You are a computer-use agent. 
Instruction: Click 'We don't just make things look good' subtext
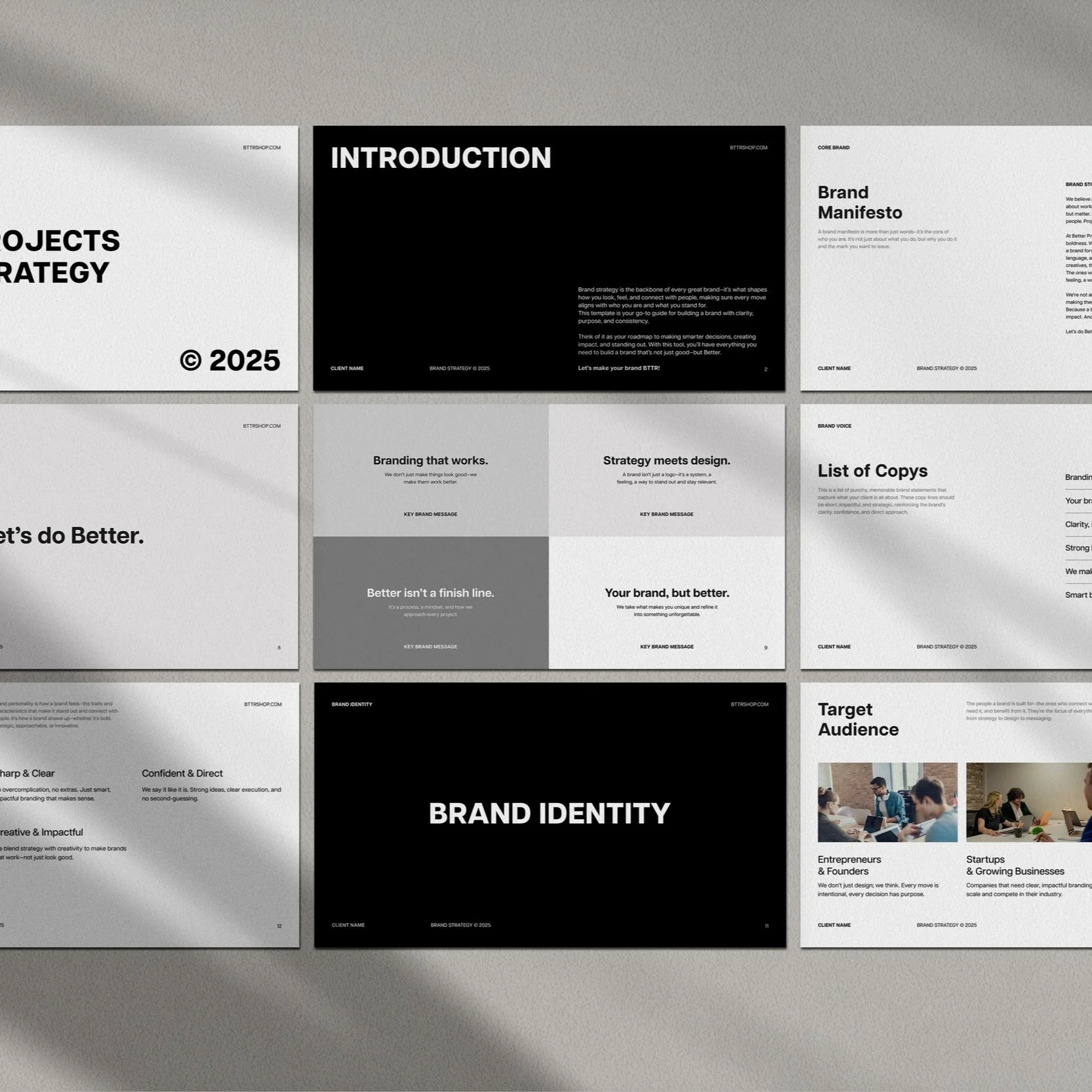[x=430, y=478]
